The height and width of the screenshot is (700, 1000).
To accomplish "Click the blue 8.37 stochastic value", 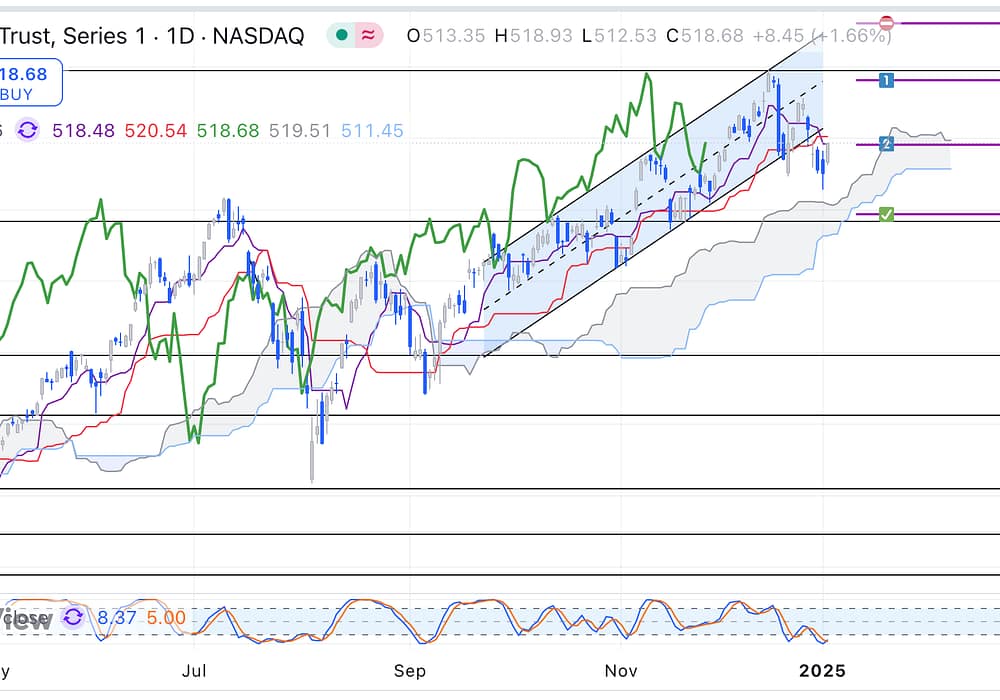I will pyautogui.click(x=116, y=618).
